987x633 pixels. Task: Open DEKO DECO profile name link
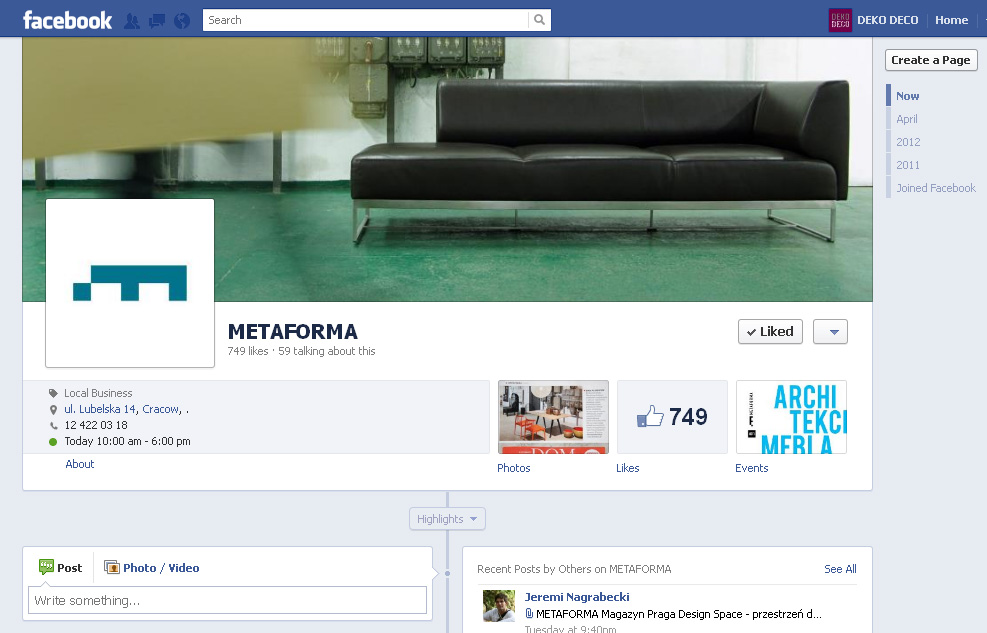(x=888, y=20)
